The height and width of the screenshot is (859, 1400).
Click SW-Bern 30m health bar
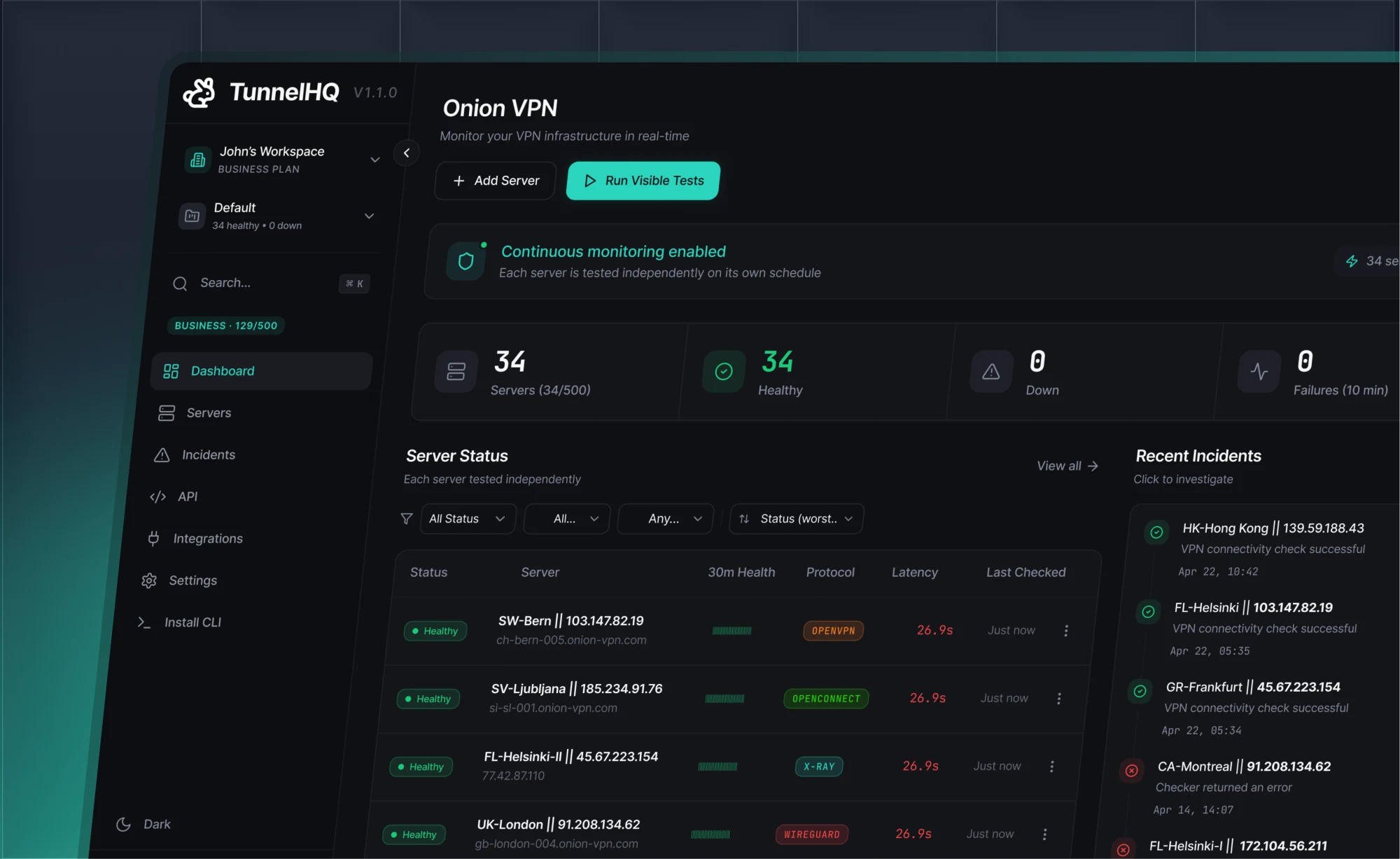[731, 631]
